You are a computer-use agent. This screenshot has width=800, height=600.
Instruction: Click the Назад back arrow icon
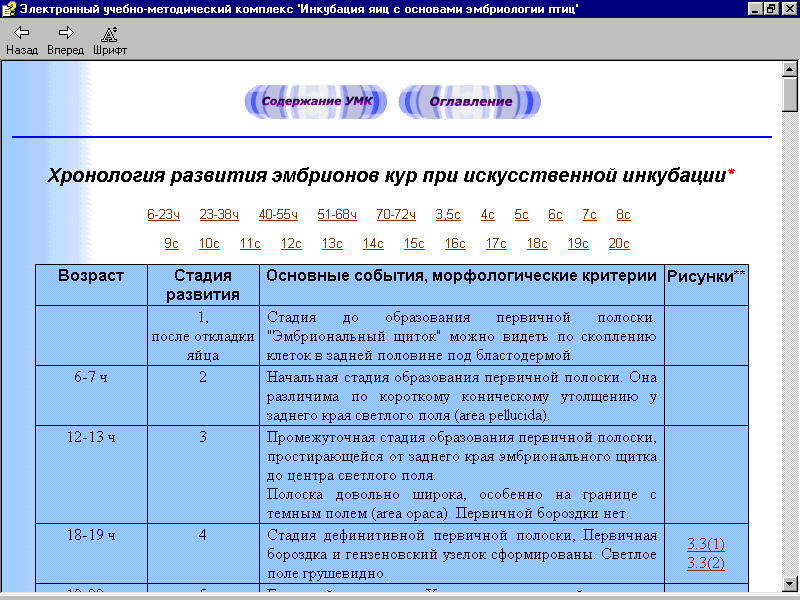coord(21,33)
